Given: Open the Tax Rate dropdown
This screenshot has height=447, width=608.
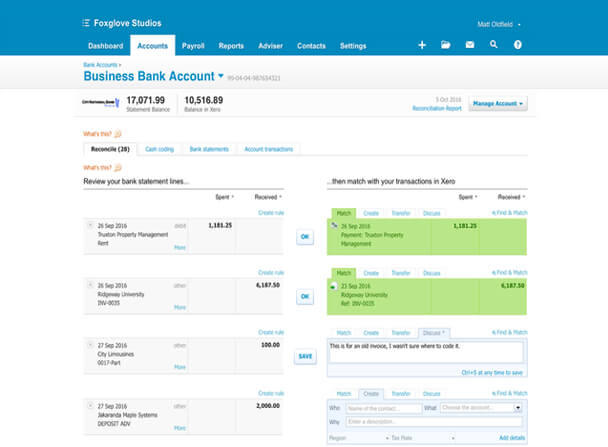Looking at the screenshot, I should click(x=423, y=438).
